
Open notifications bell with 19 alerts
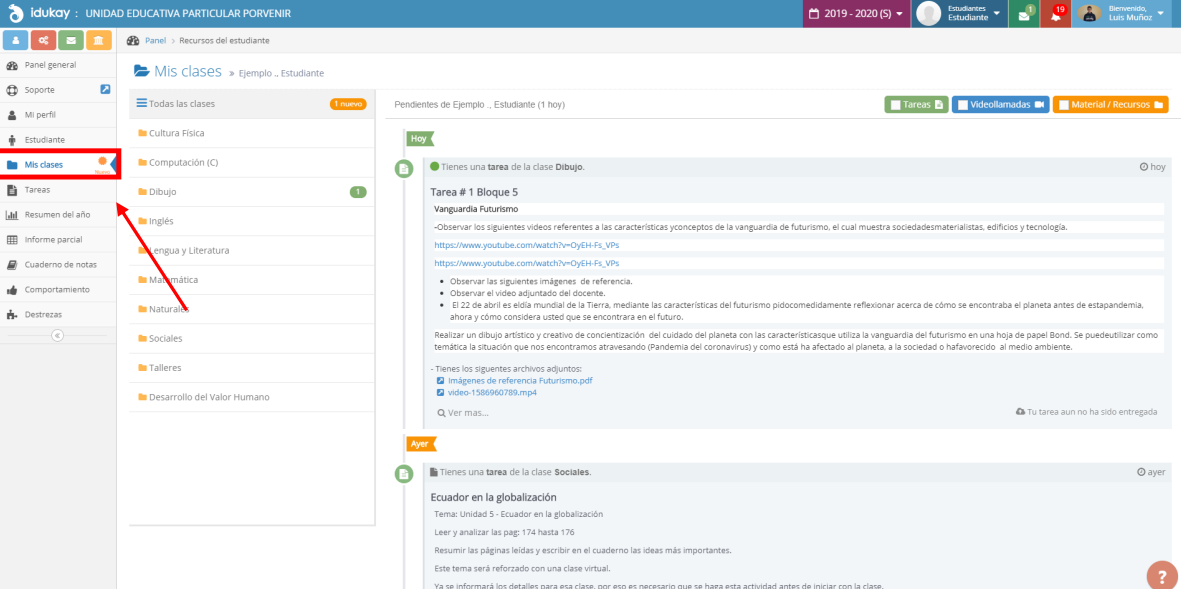point(1056,14)
